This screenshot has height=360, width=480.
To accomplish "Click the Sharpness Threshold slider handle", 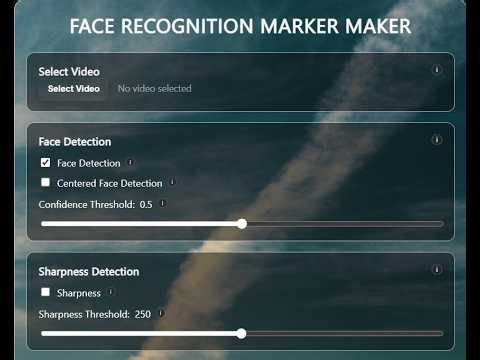I will tap(241, 333).
